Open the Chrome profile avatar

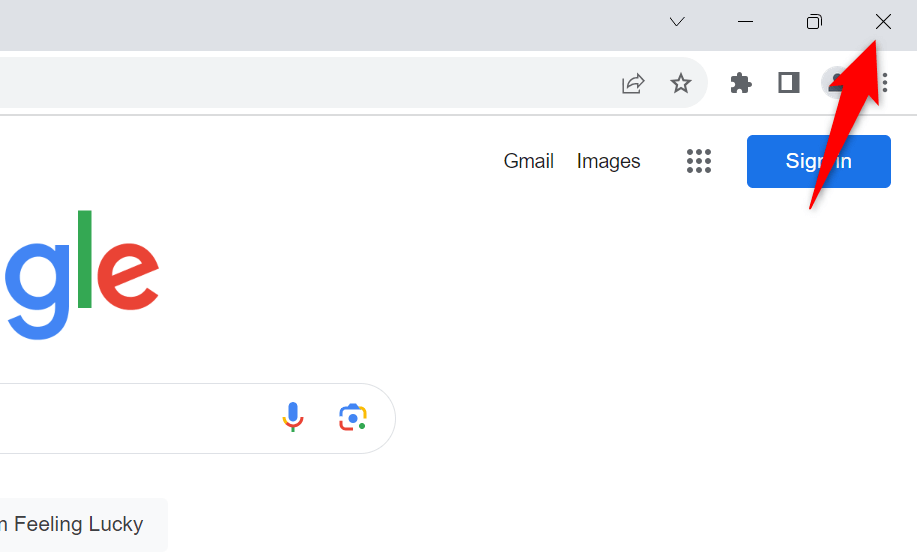[835, 84]
